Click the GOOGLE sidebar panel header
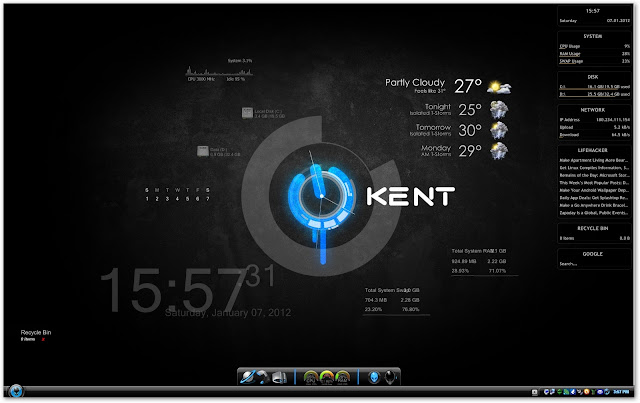 click(x=593, y=254)
